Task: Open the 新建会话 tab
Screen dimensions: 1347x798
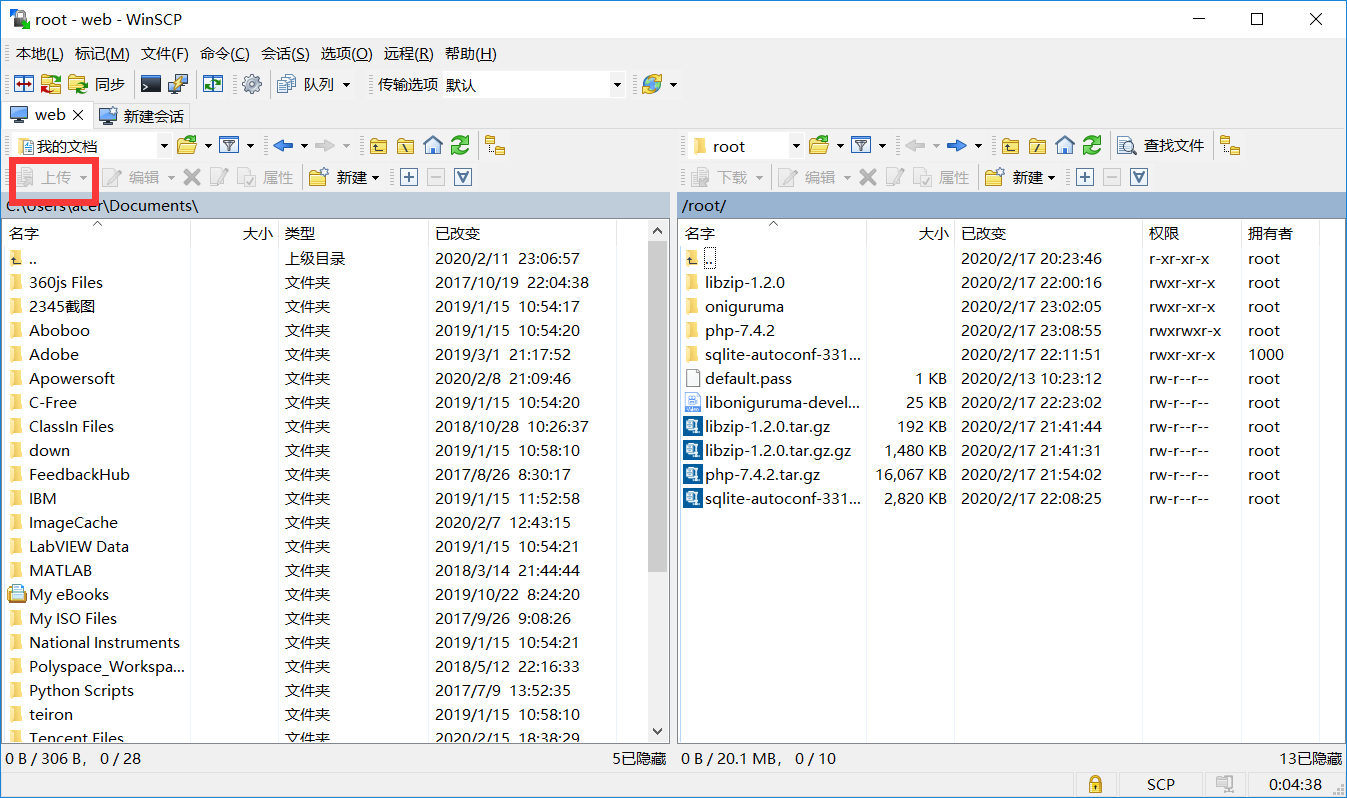Action: pyautogui.click(x=142, y=116)
